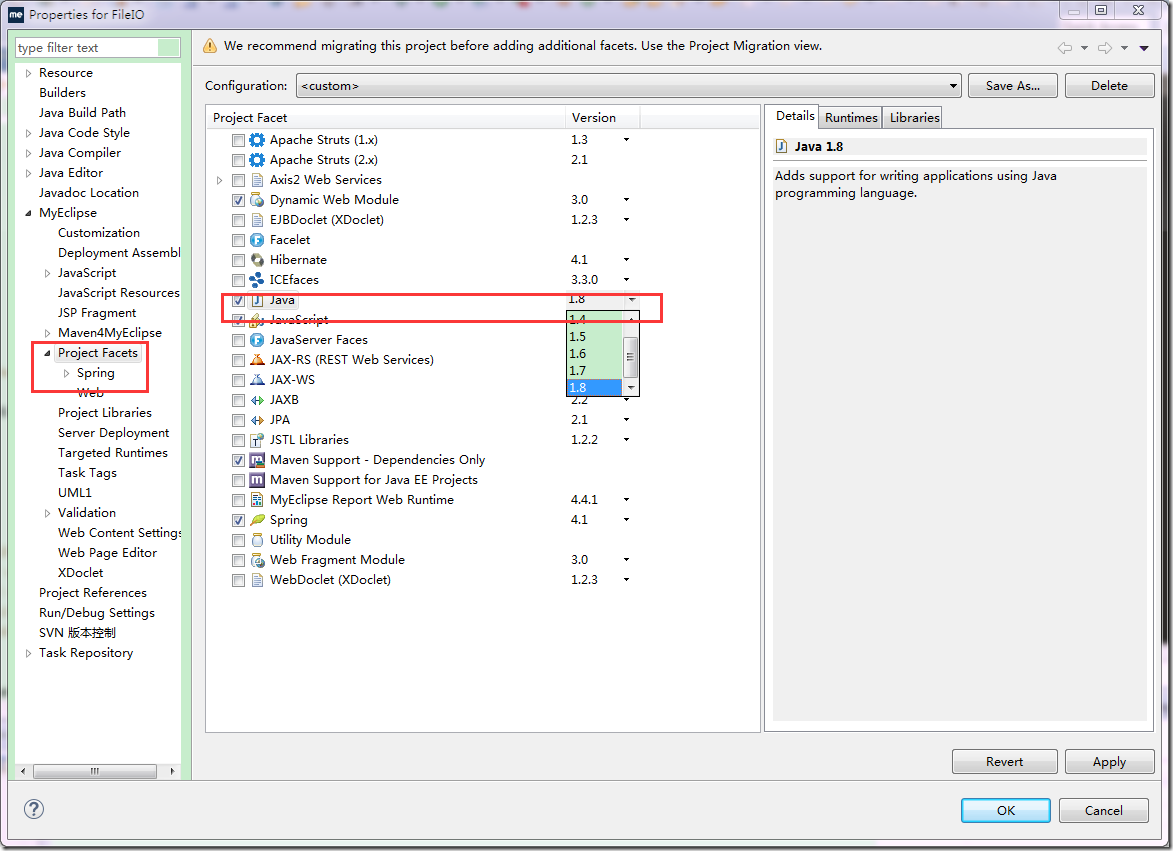Click the JSTL Libraries icon

(257, 440)
